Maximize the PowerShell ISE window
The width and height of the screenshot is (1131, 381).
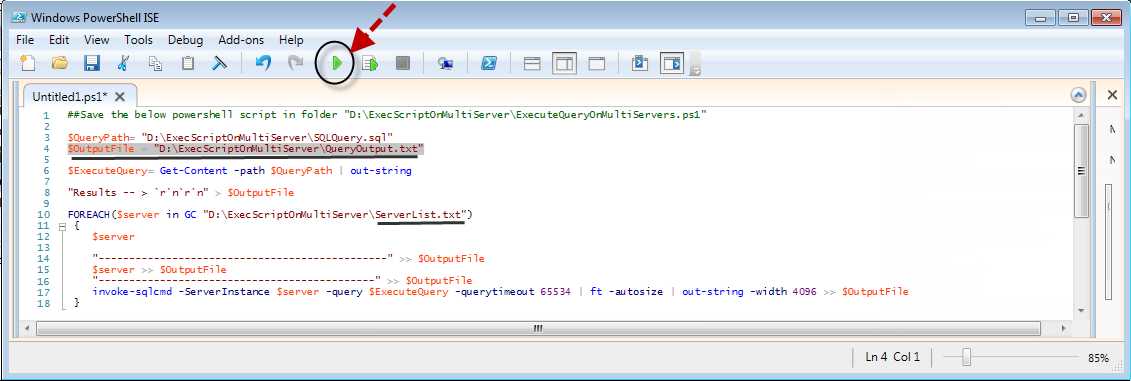(x=1073, y=18)
